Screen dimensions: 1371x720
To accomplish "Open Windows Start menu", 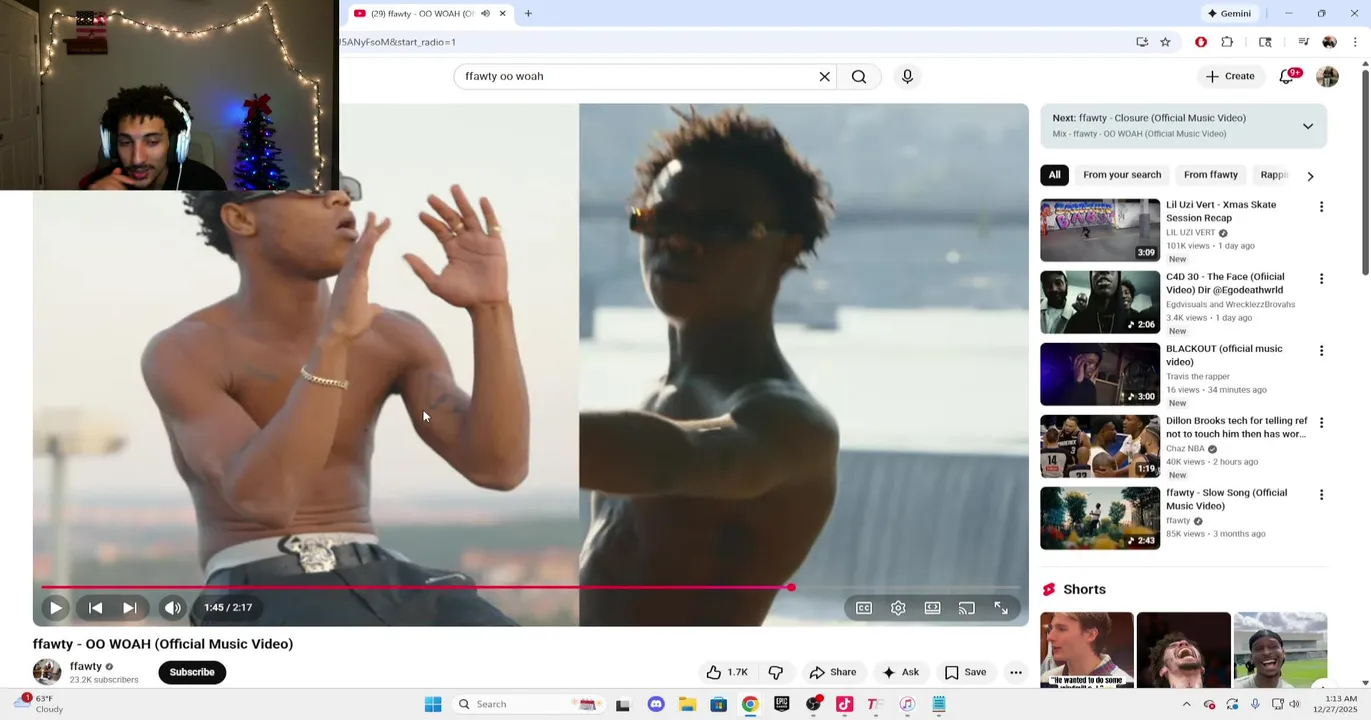I will 433,704.
